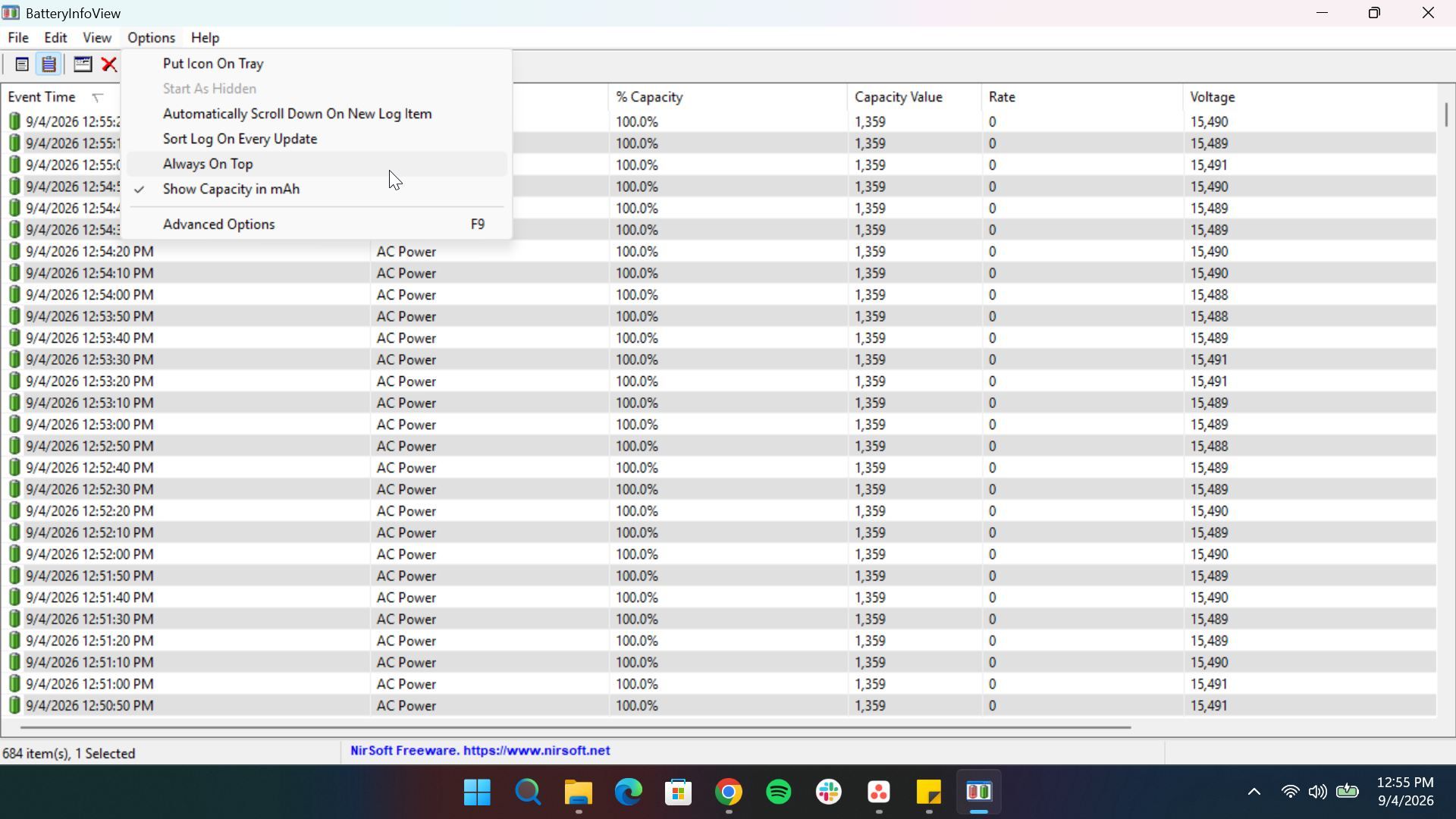Enable Always On Top option
The width and height of the screenshot is (1456, 819).
click(x=316, y=164)
